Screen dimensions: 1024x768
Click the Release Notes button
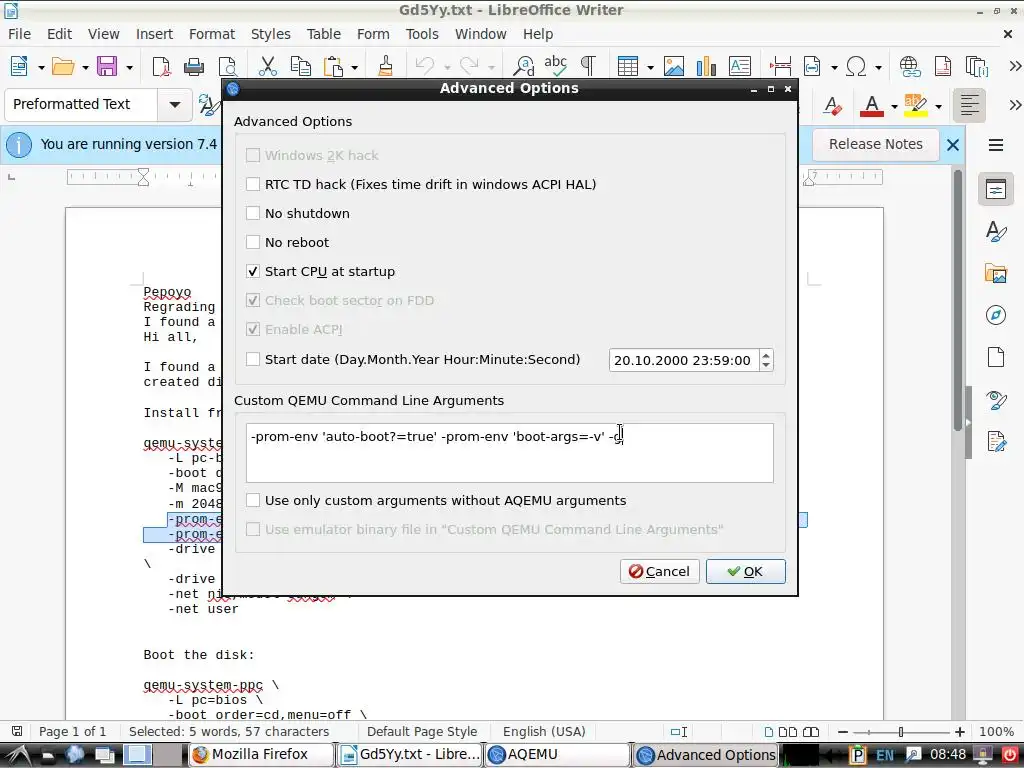875,144
